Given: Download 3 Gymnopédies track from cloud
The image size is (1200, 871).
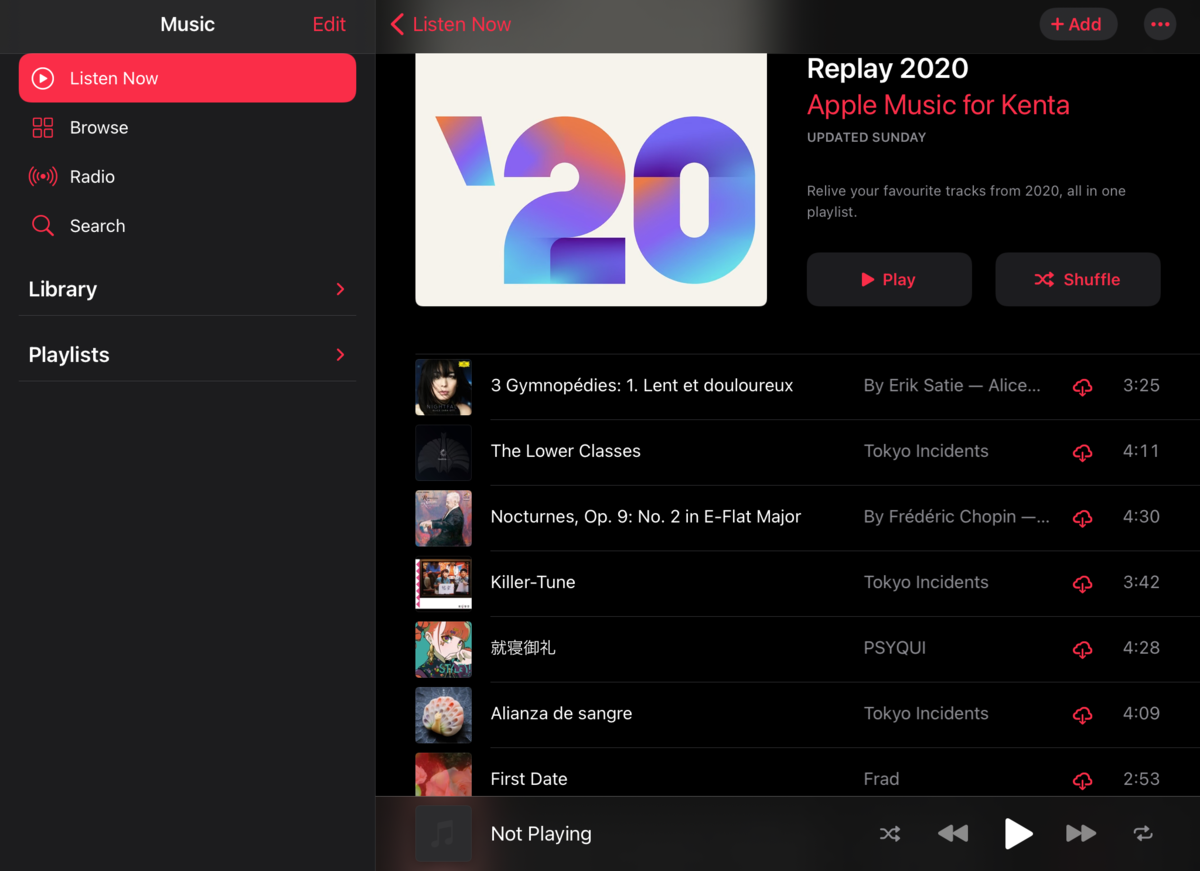Looking at the screenshot, I should click(1082, 386).
